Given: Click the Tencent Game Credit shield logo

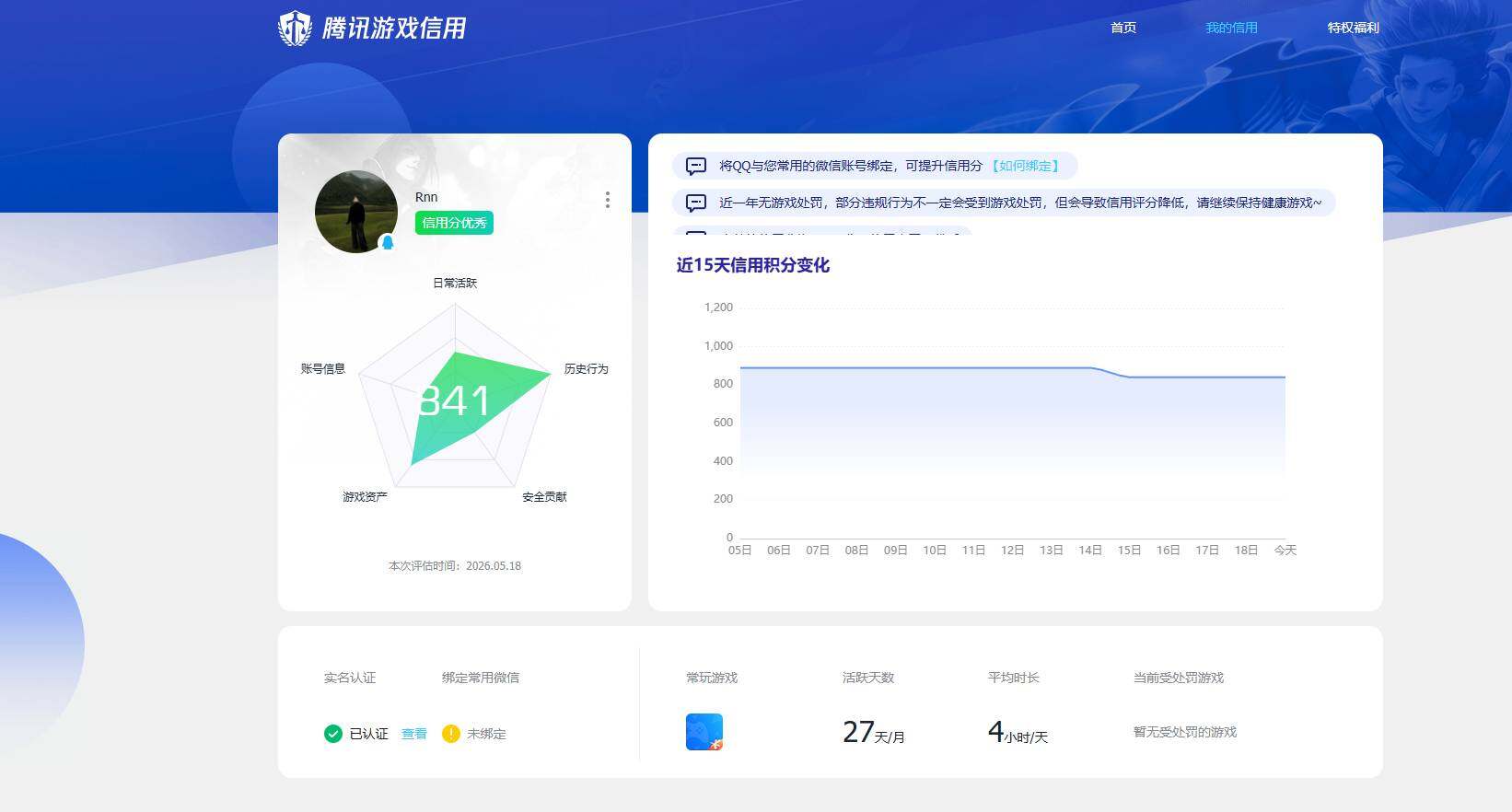Looking at the screenshot, I should (x=296, y=29).
